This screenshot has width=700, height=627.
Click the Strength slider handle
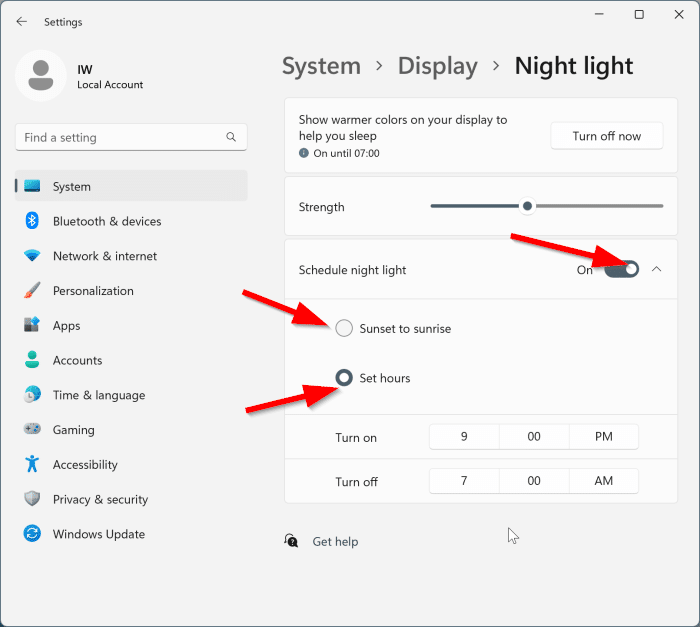[527, 206]
